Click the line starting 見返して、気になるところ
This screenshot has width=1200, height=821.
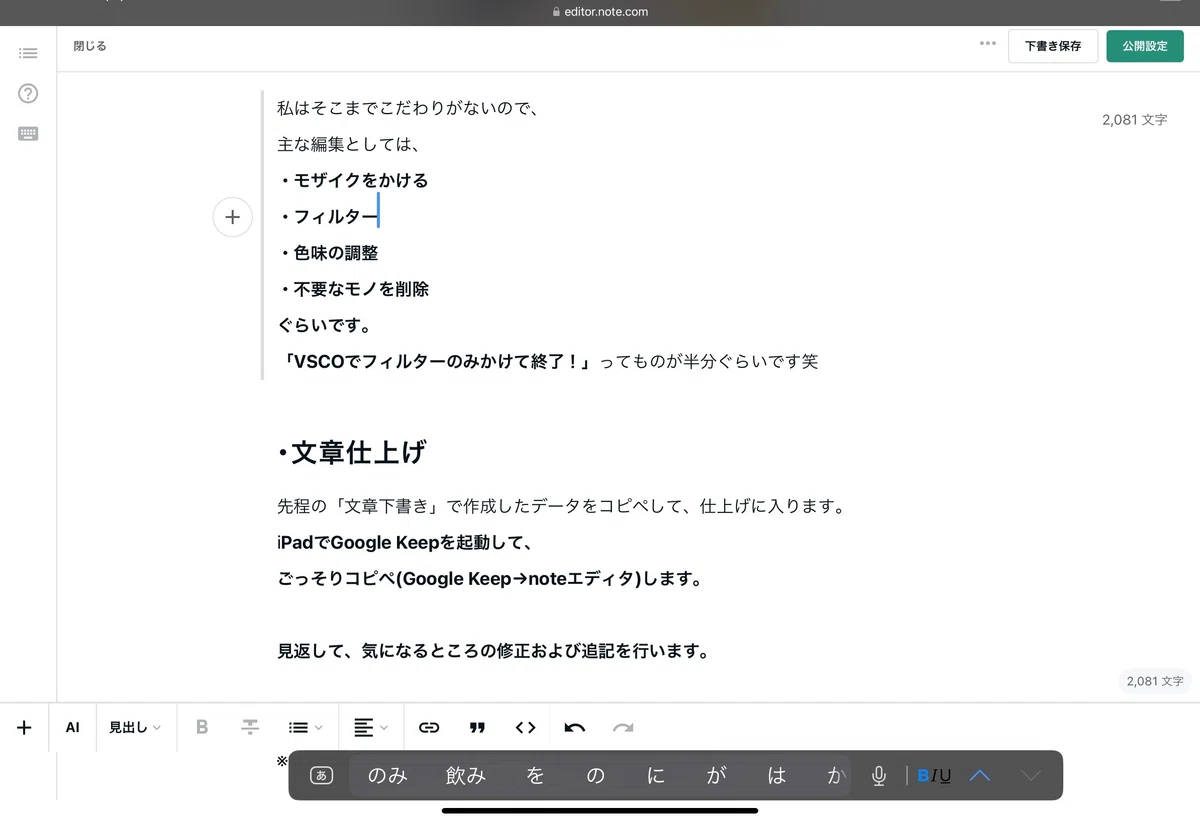tap(493, 652)
